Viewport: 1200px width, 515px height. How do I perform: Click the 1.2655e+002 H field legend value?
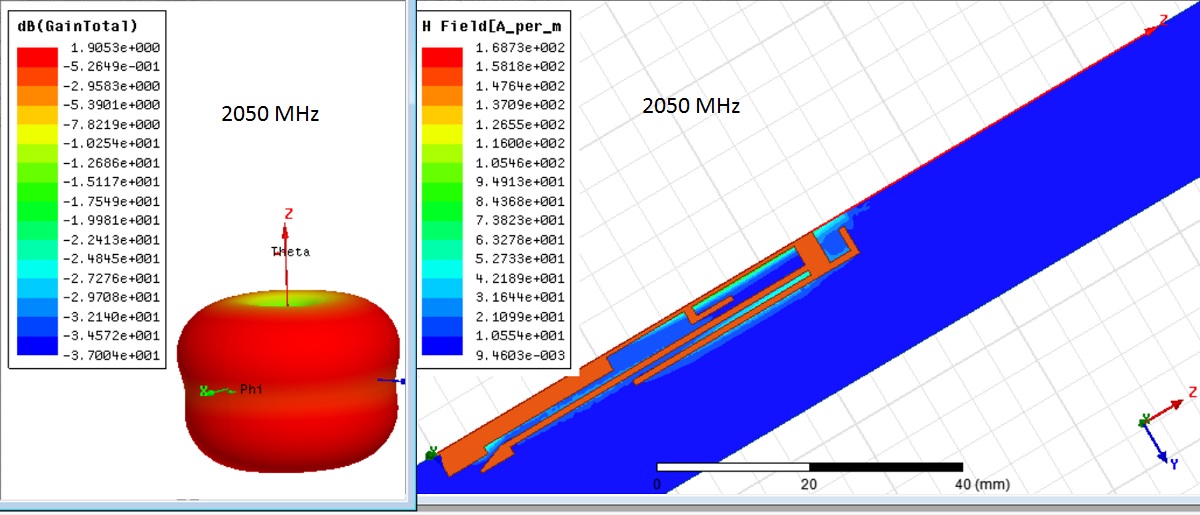click(x=521, y=124)
